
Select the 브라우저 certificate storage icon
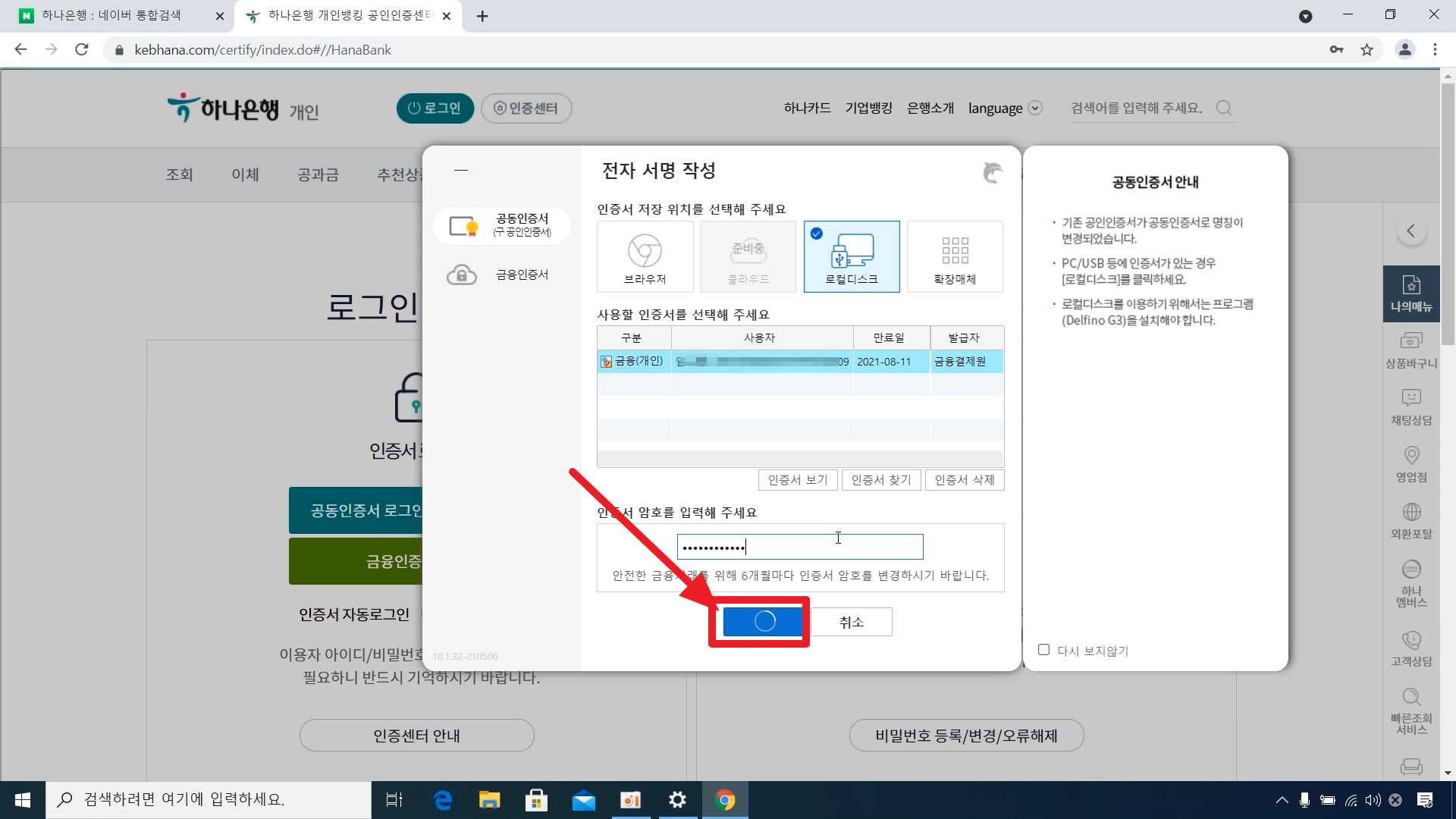[x=645, y=256]
